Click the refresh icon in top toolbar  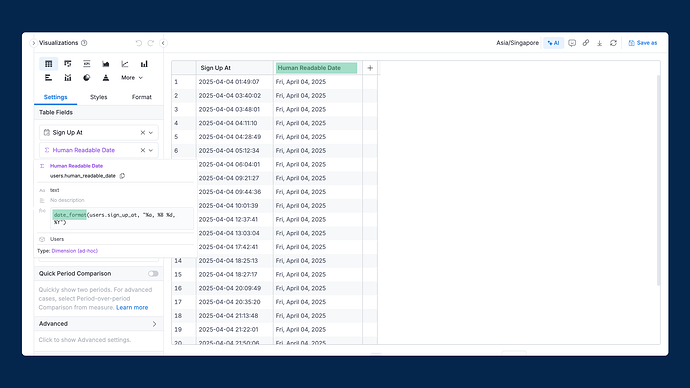point(613,43)
